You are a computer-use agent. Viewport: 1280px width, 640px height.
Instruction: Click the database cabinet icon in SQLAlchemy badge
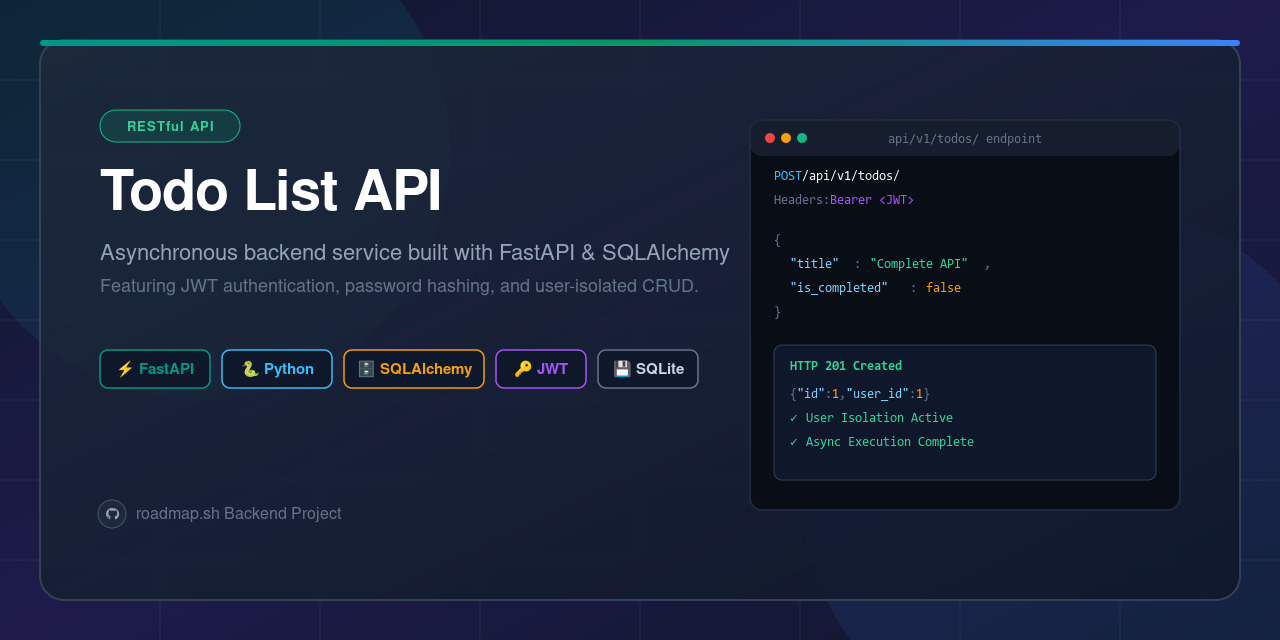366,369
